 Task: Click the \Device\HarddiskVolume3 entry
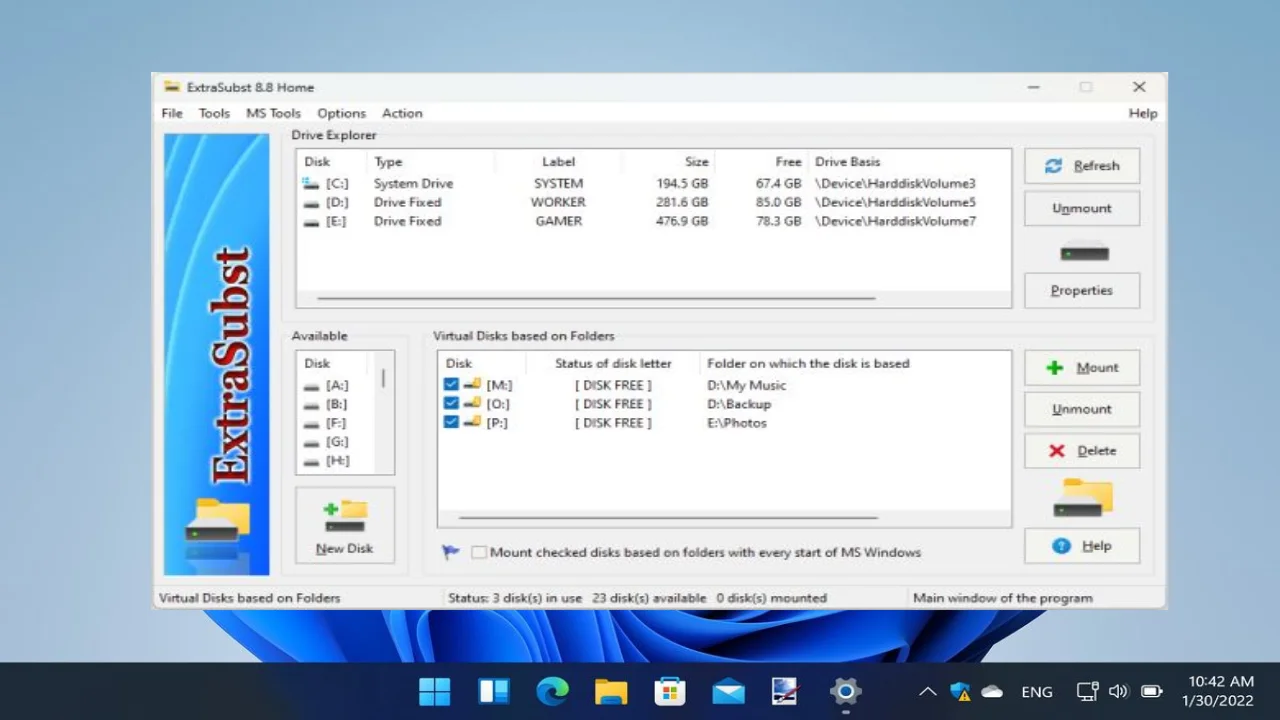pyautogui.click(x=895, y=183)
